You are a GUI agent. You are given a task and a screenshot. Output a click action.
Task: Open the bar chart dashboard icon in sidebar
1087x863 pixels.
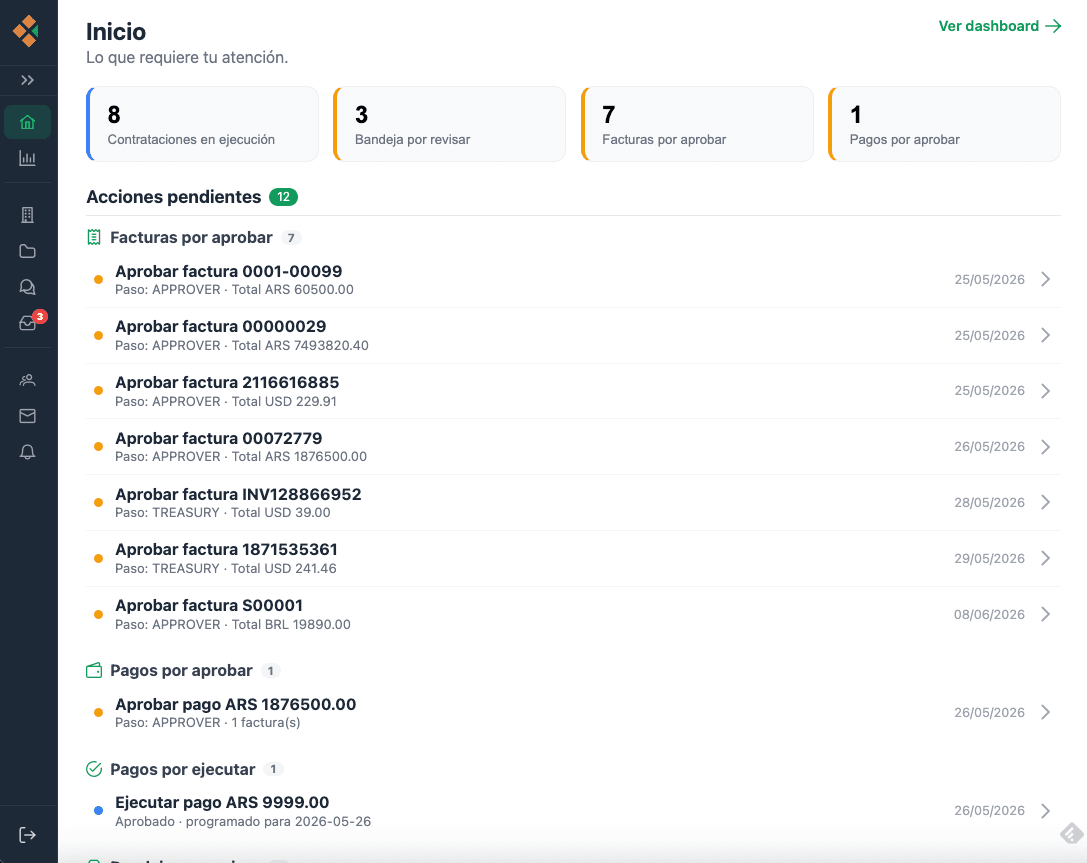(x=27, y=159)
